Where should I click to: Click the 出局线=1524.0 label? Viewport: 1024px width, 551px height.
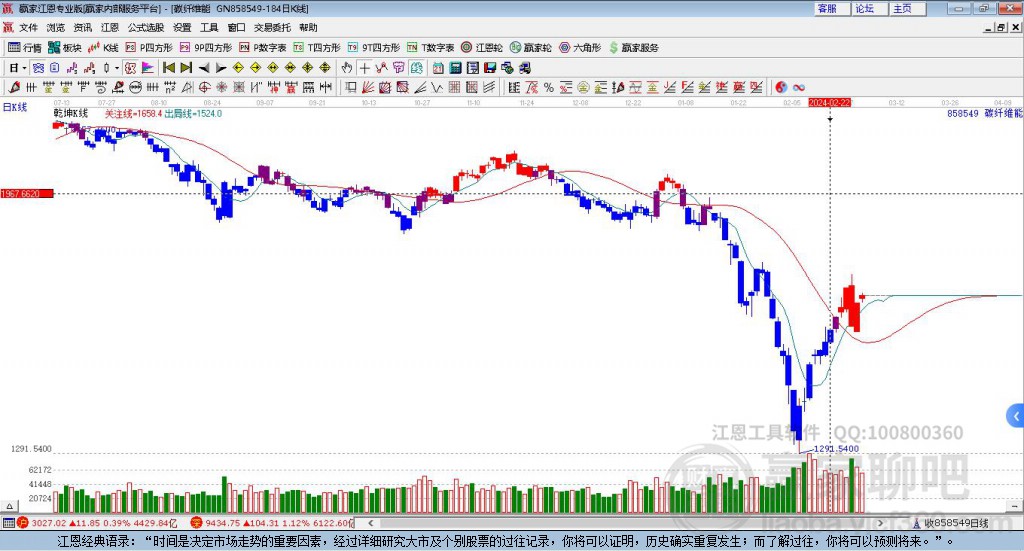point(193,114)
